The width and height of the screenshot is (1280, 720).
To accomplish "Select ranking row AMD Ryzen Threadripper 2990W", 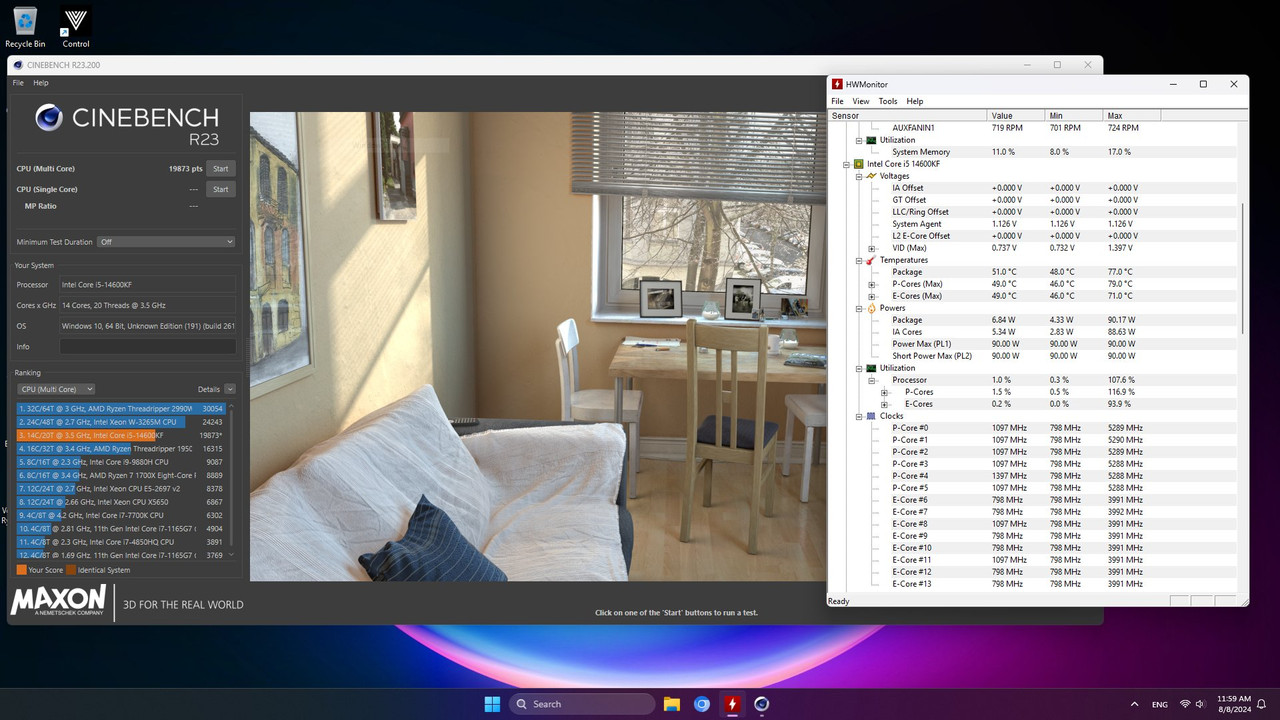I will pos(122,409).
